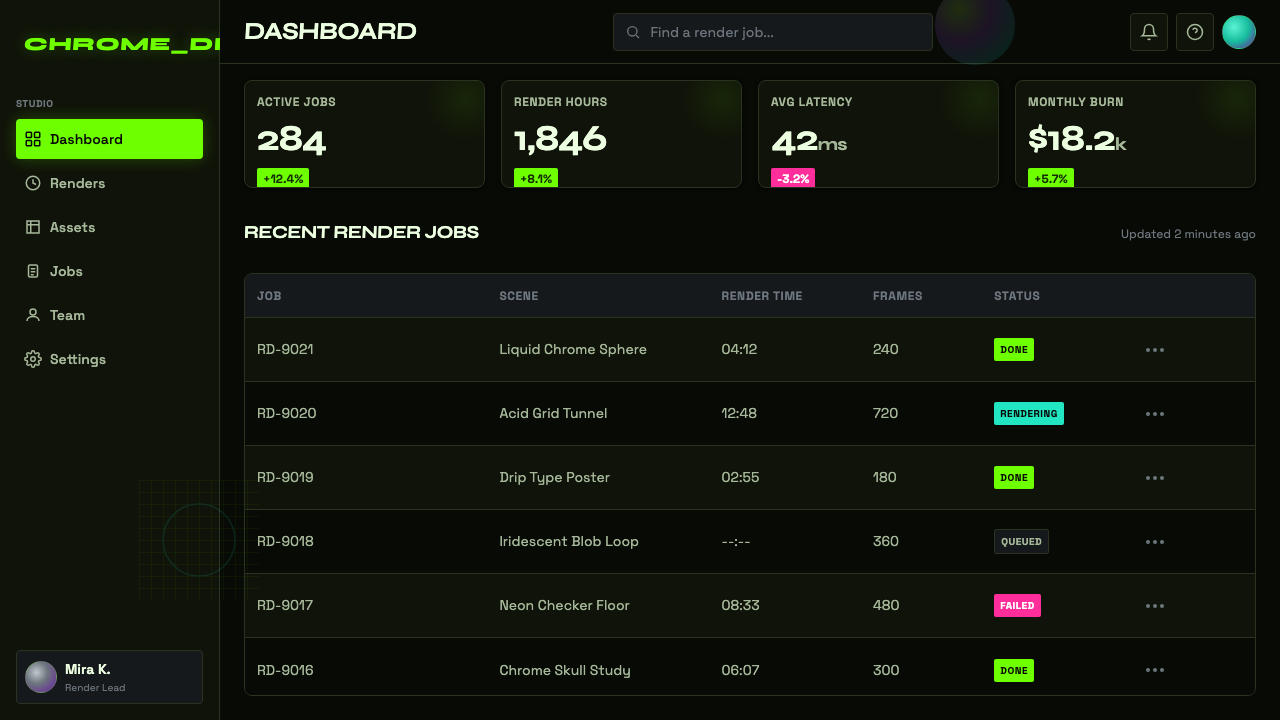The image size is (1280, 720).
Task: Click the Jobs document icon
Action: point(33,271)
